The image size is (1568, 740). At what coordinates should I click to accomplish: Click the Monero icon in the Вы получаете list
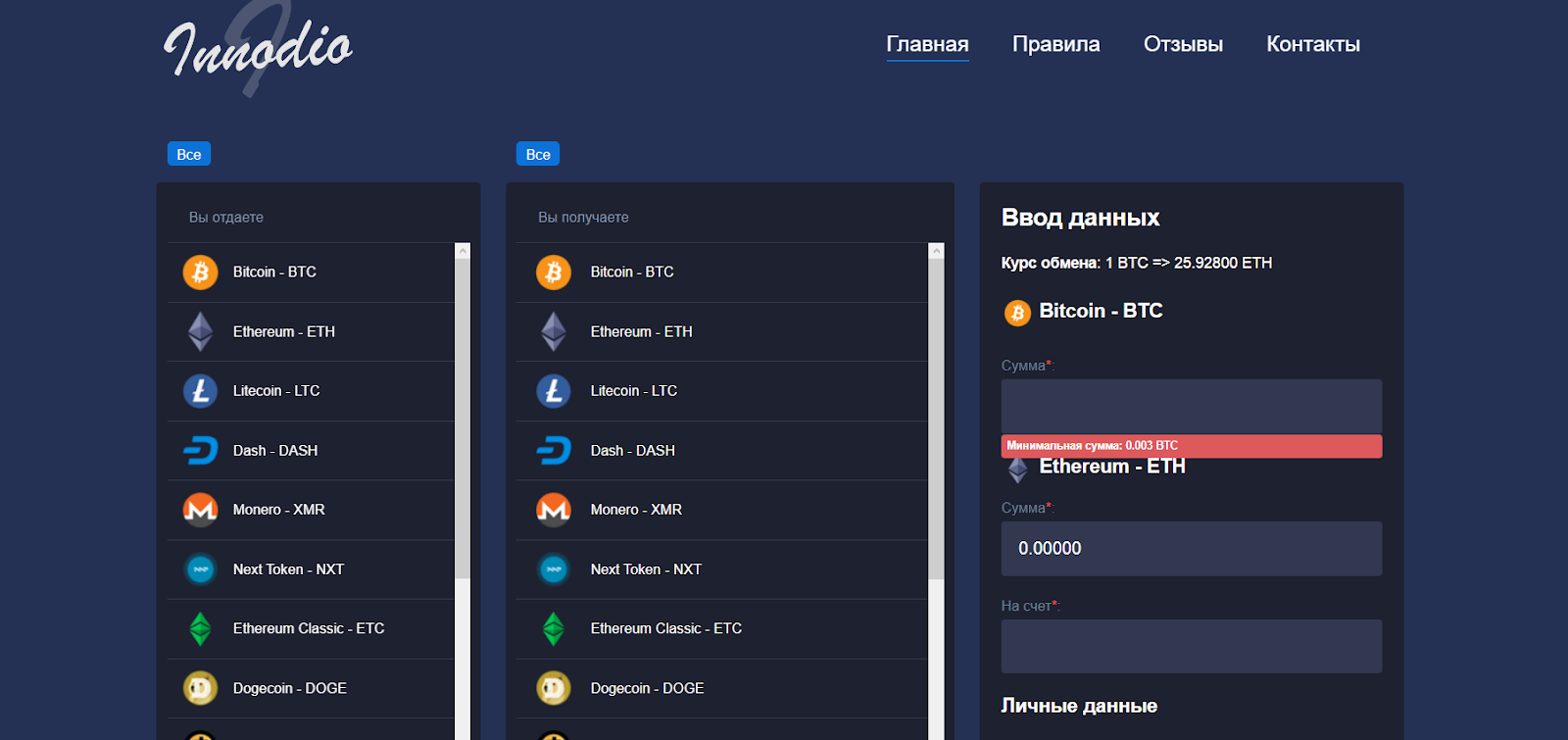(x=553, y=510)
